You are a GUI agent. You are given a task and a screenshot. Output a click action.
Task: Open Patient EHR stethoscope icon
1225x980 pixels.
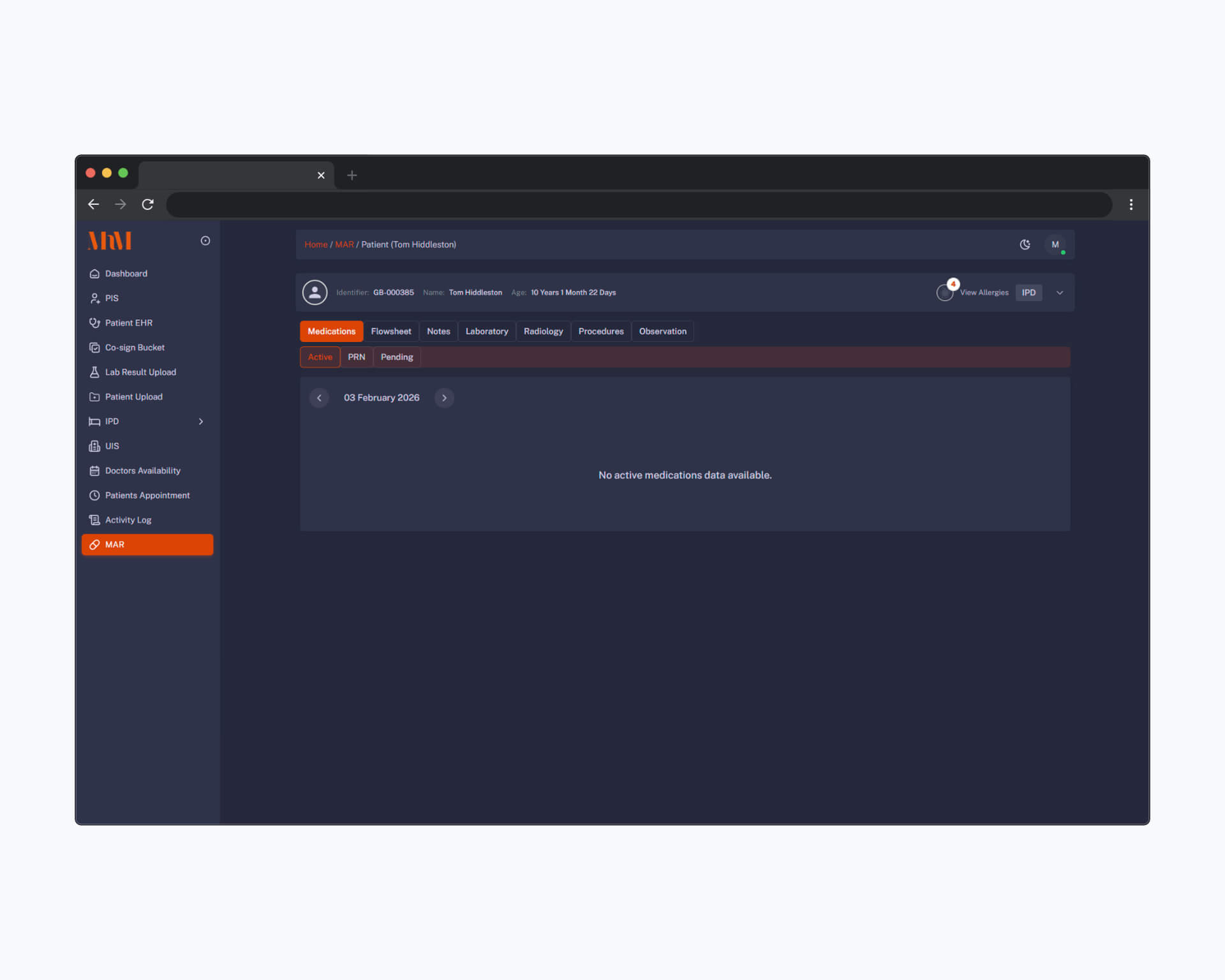[x=94, y=323]
